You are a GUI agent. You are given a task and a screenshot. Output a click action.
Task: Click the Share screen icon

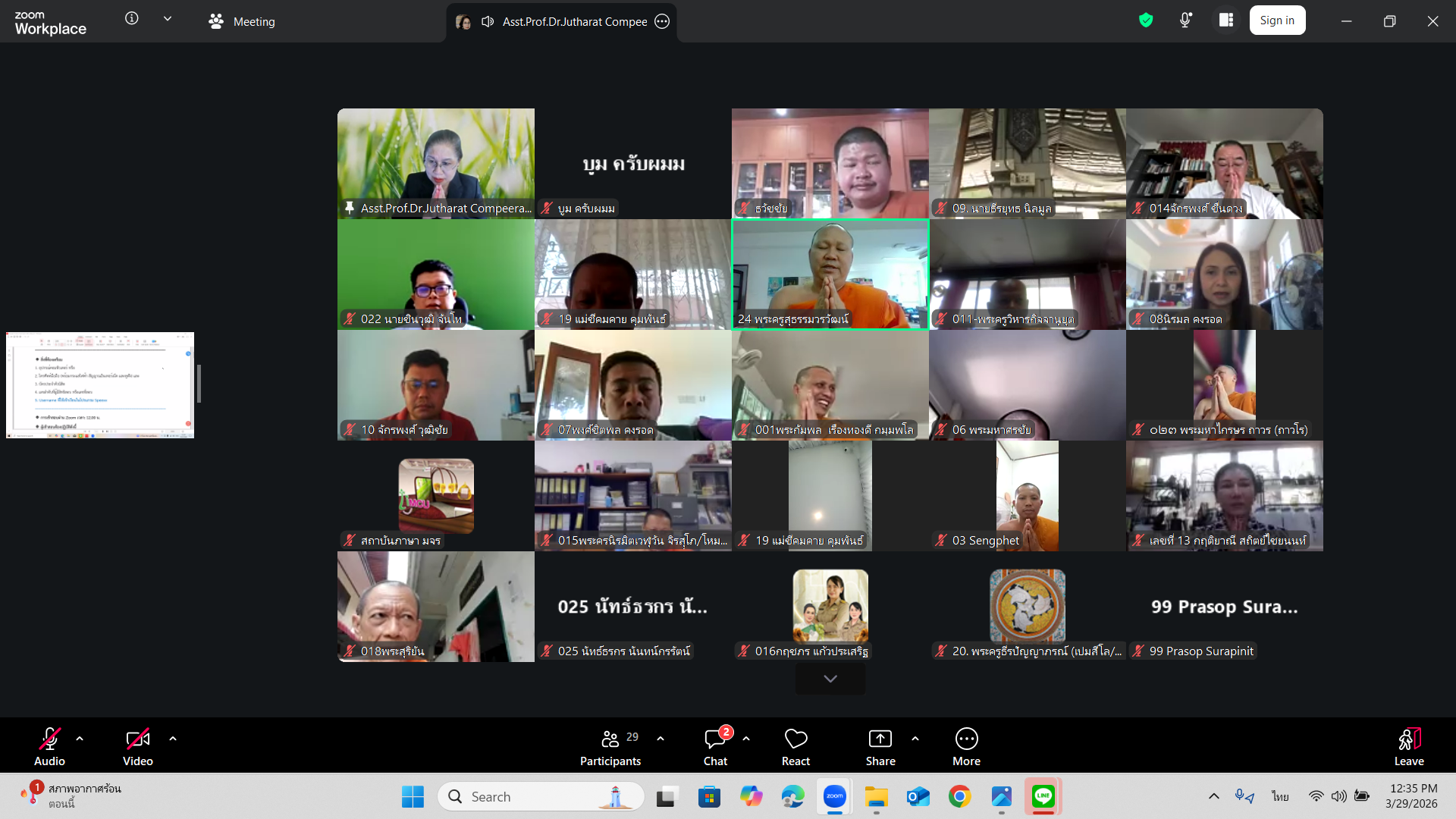[880, 747]
